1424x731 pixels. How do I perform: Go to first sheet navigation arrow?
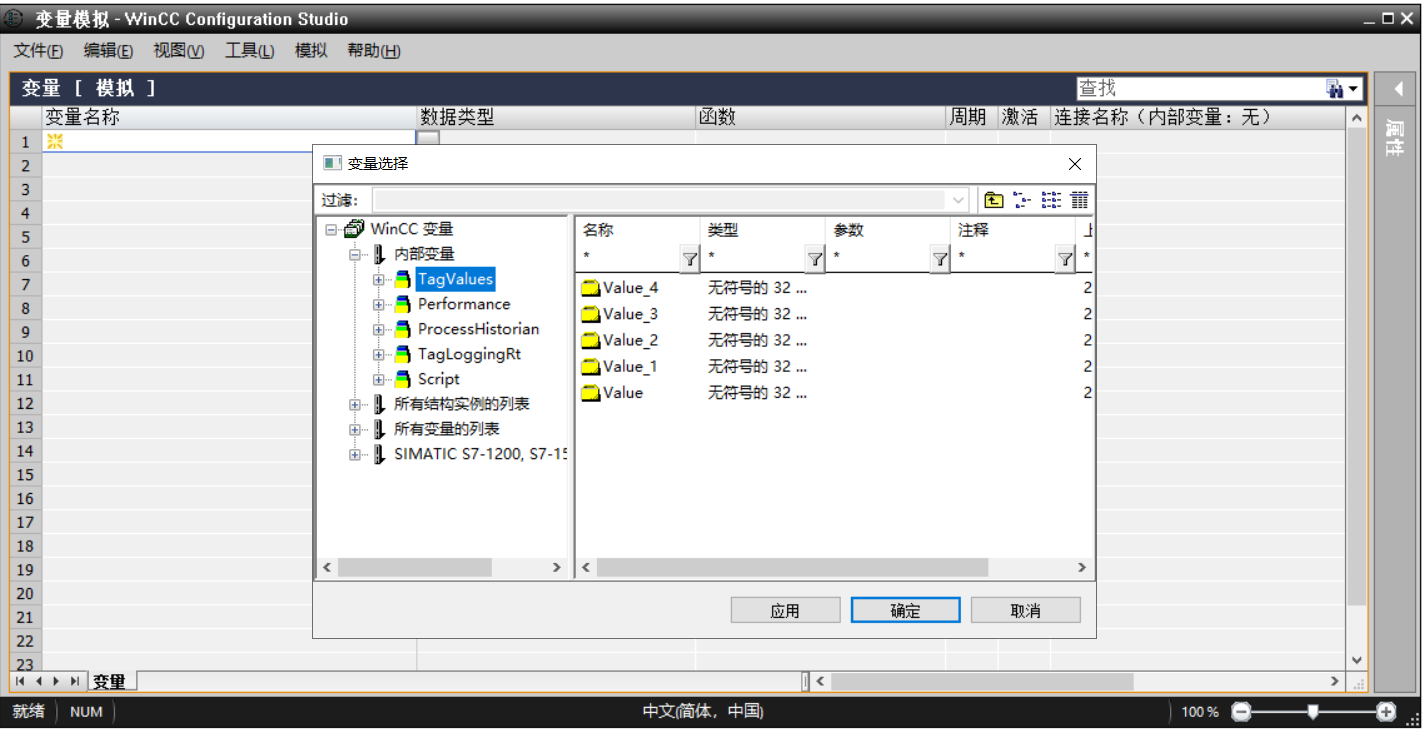click(21, 681)
